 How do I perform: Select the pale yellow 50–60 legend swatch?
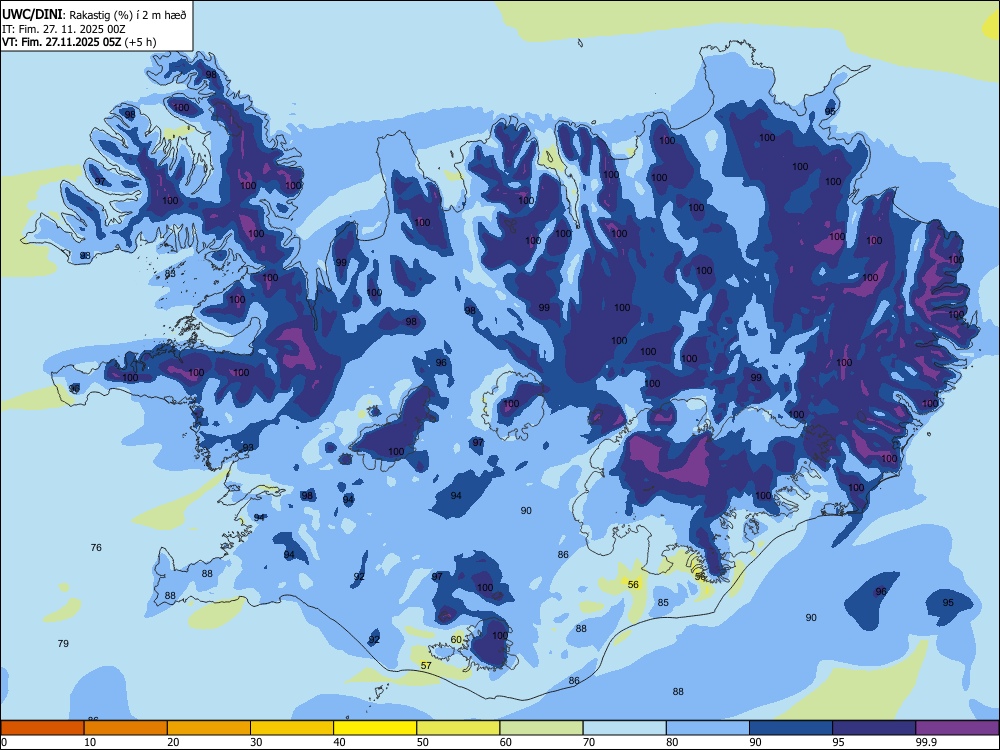pos(458,728)
